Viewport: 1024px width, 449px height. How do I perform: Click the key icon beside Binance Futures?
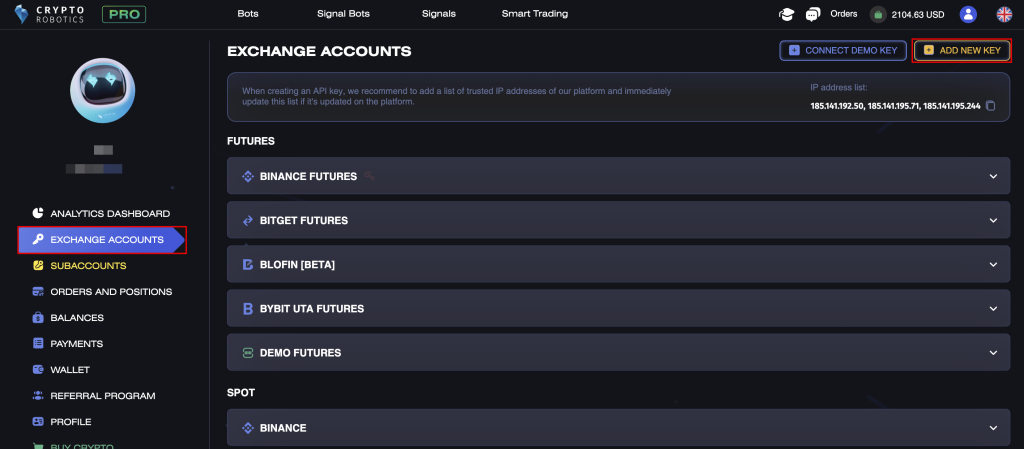(370, 176)
